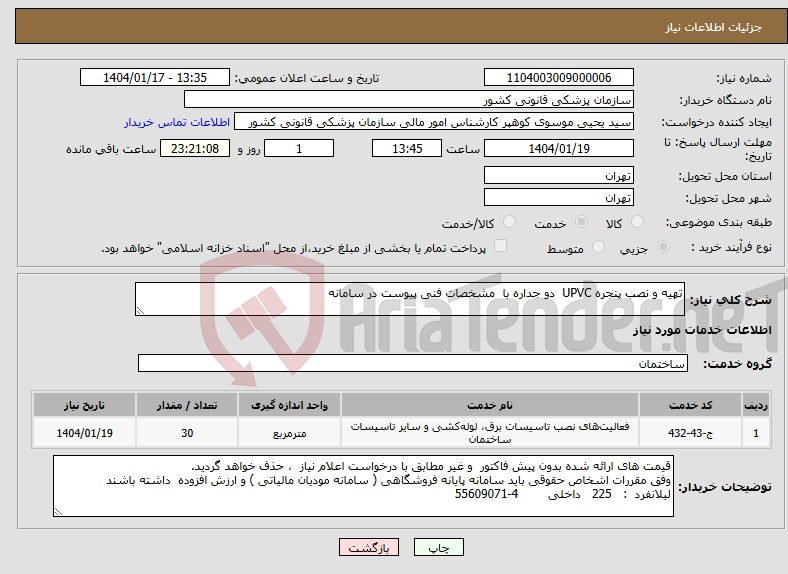Click the buyer notes textarea
This screenshot has height=574, width=788.
point(363,486)
